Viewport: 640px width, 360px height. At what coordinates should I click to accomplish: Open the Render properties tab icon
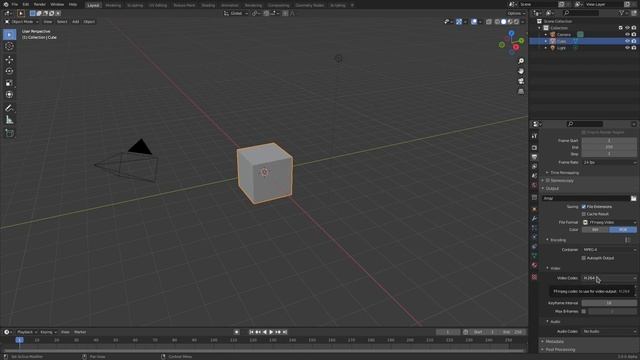[534, 147]
